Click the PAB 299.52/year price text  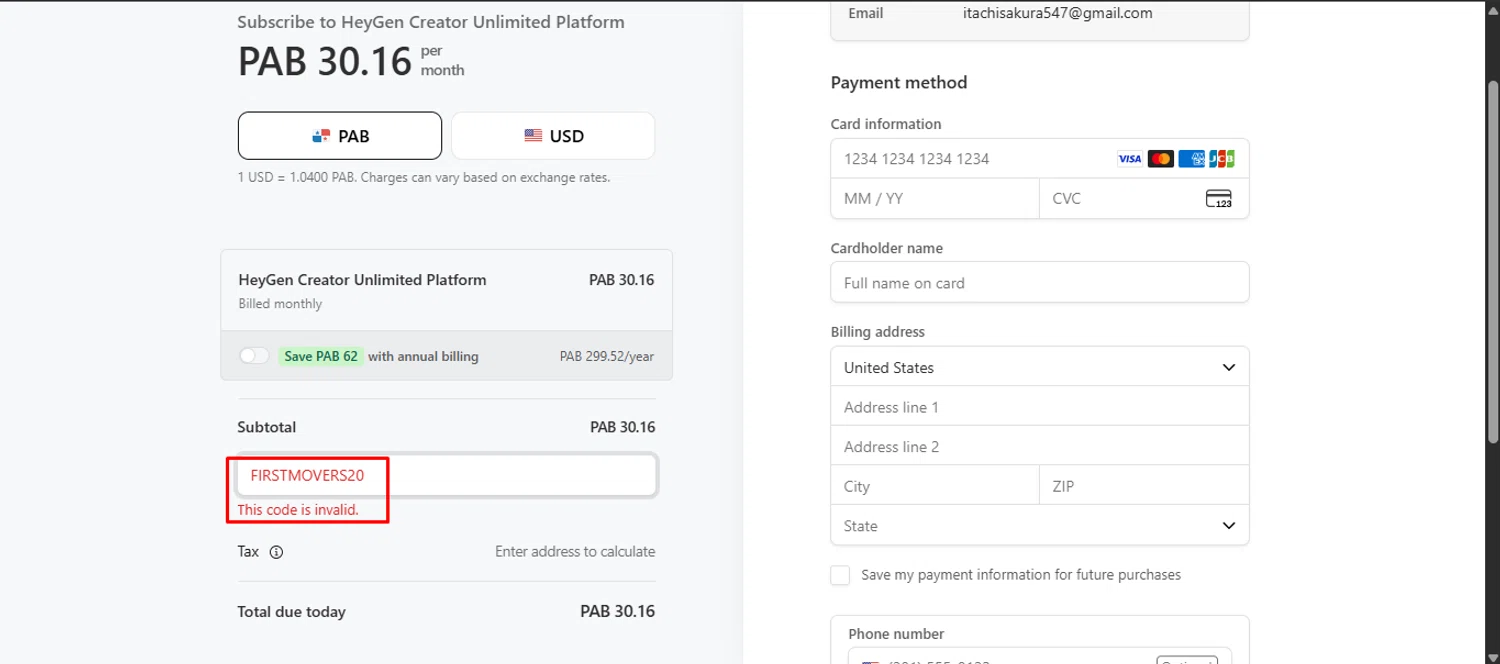pyautogui.click(x=607, y=357)
